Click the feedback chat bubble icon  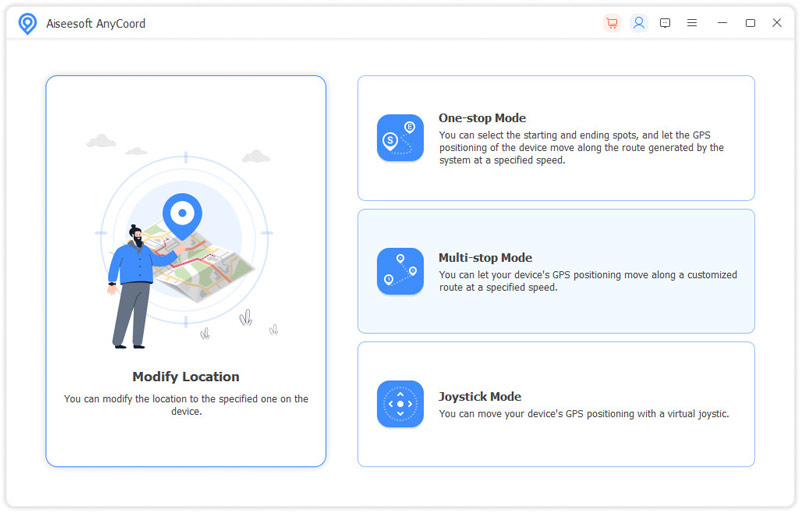tap(665, 23)
